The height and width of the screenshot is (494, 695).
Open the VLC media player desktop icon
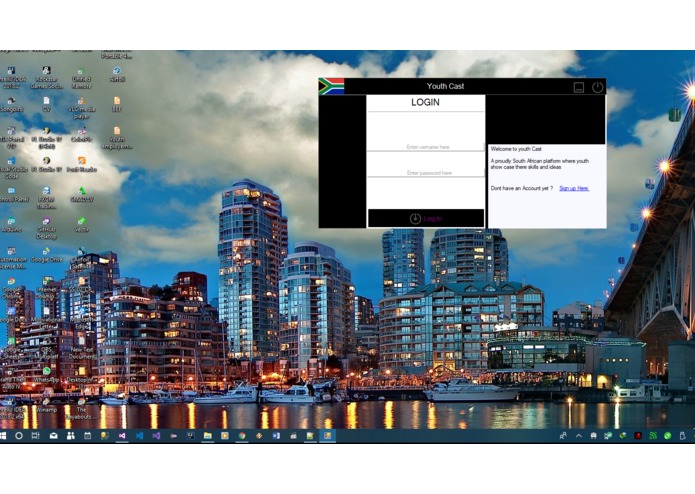tap(81, 108)
